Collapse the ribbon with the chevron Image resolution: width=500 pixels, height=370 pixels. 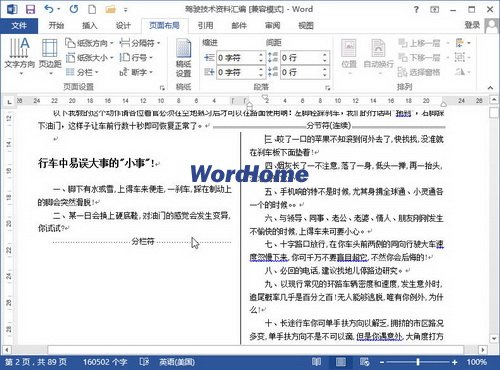[x=490, y=88]
